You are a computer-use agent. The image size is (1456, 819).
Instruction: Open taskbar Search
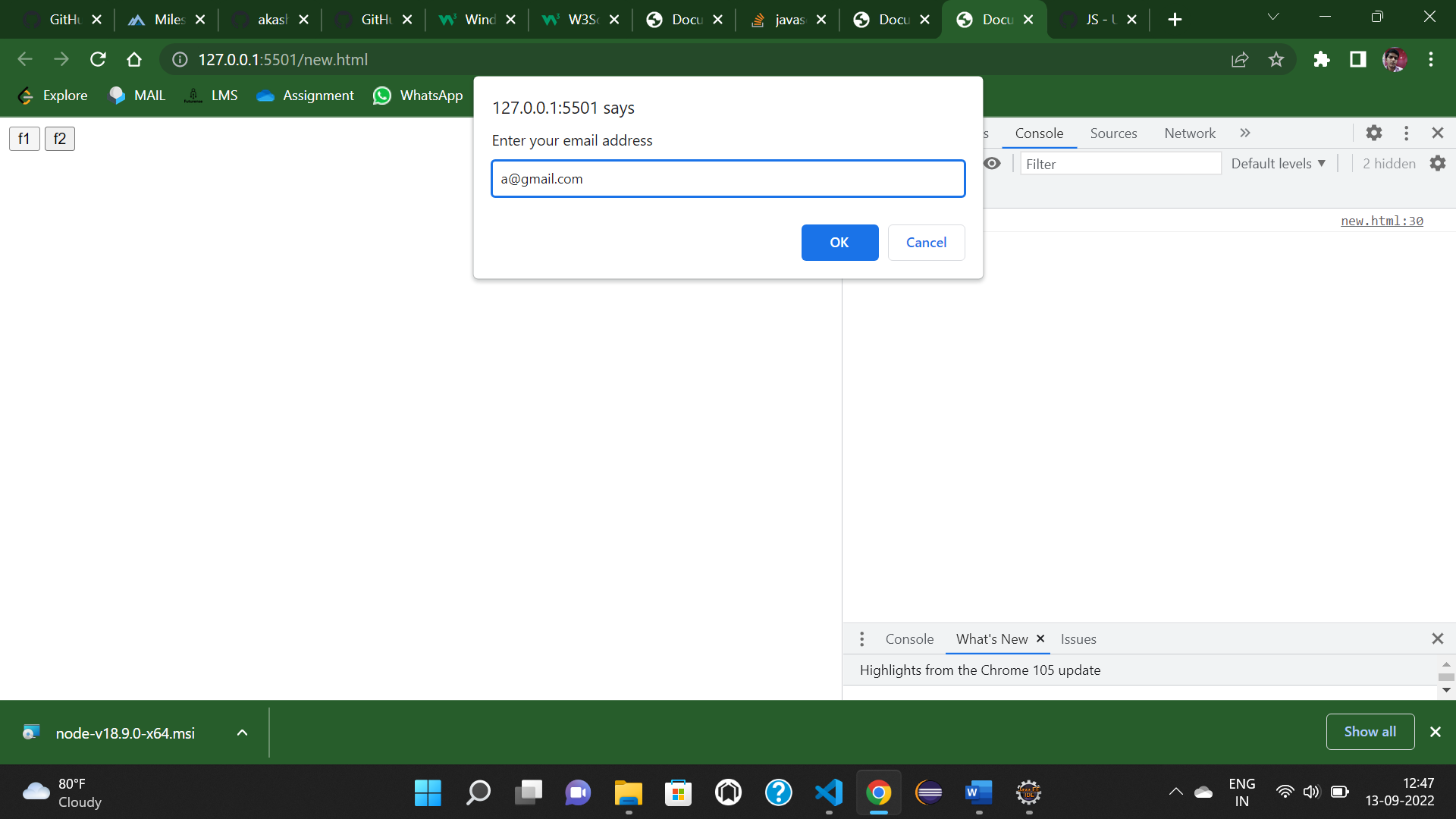(x=478, y=793)
